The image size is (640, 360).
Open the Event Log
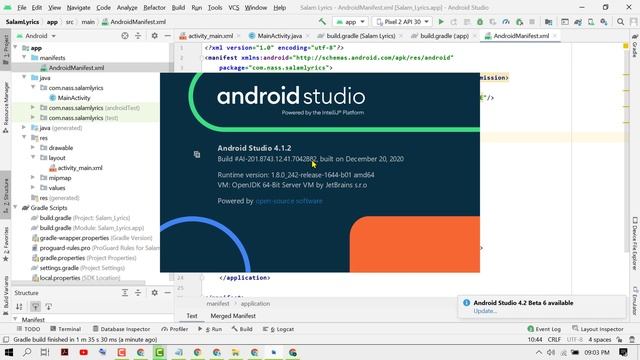point(544,329)
